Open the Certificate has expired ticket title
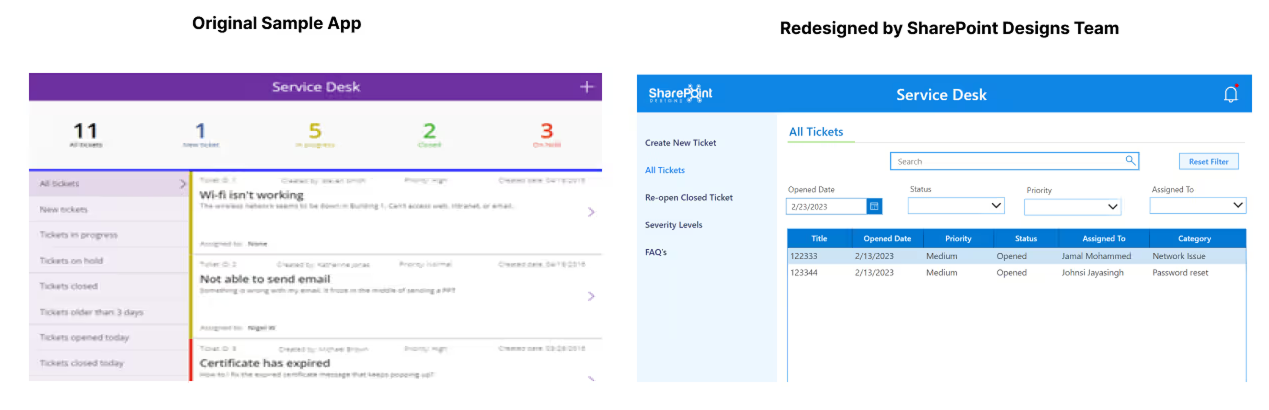Screen dimensions: 1269x410 click(x=265, y=363)
